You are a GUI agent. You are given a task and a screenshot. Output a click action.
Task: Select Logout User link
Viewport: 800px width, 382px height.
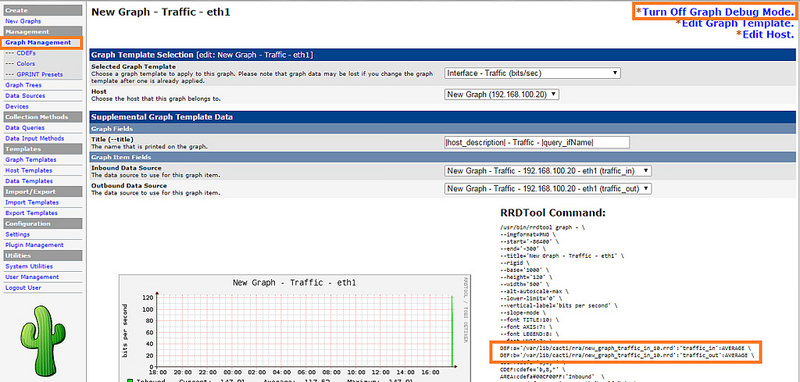point(23,288)
